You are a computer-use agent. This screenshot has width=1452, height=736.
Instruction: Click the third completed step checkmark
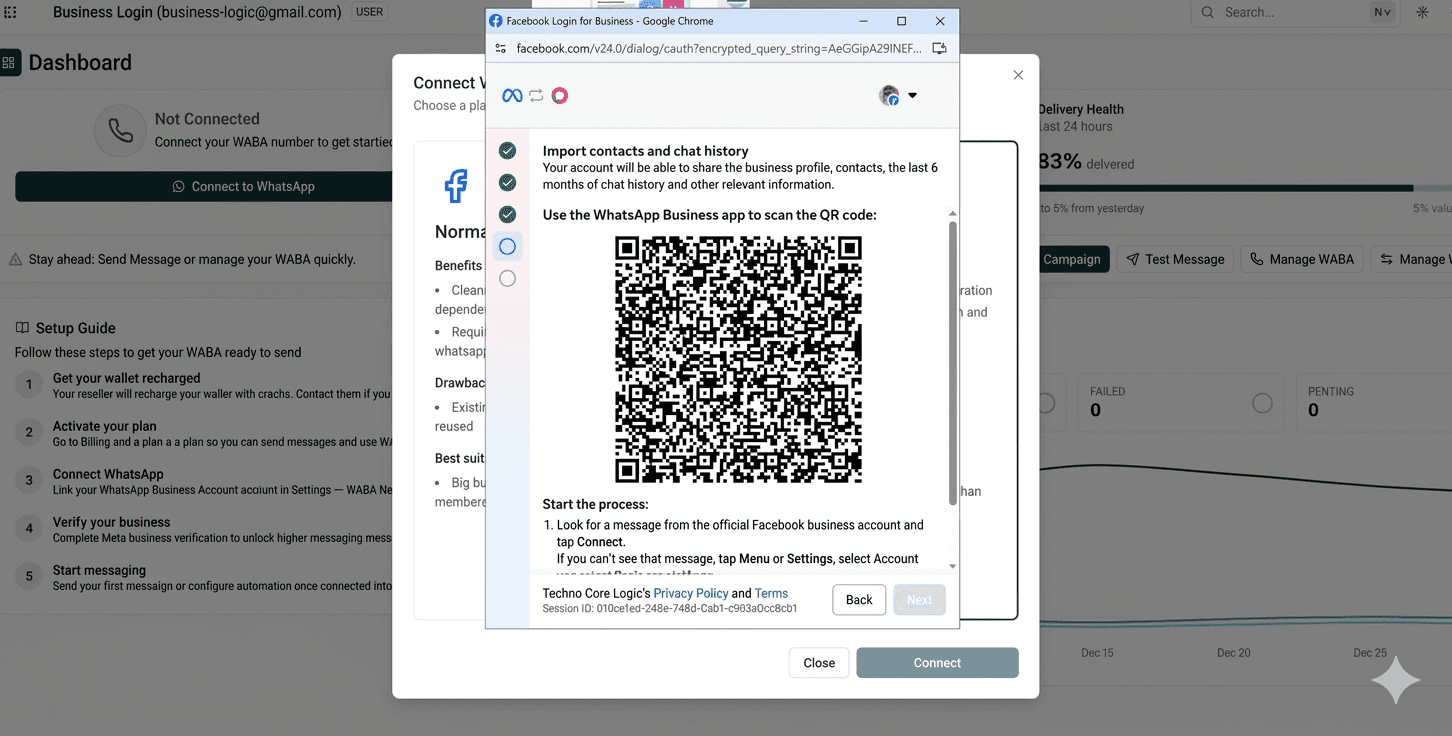pos(508,214)
